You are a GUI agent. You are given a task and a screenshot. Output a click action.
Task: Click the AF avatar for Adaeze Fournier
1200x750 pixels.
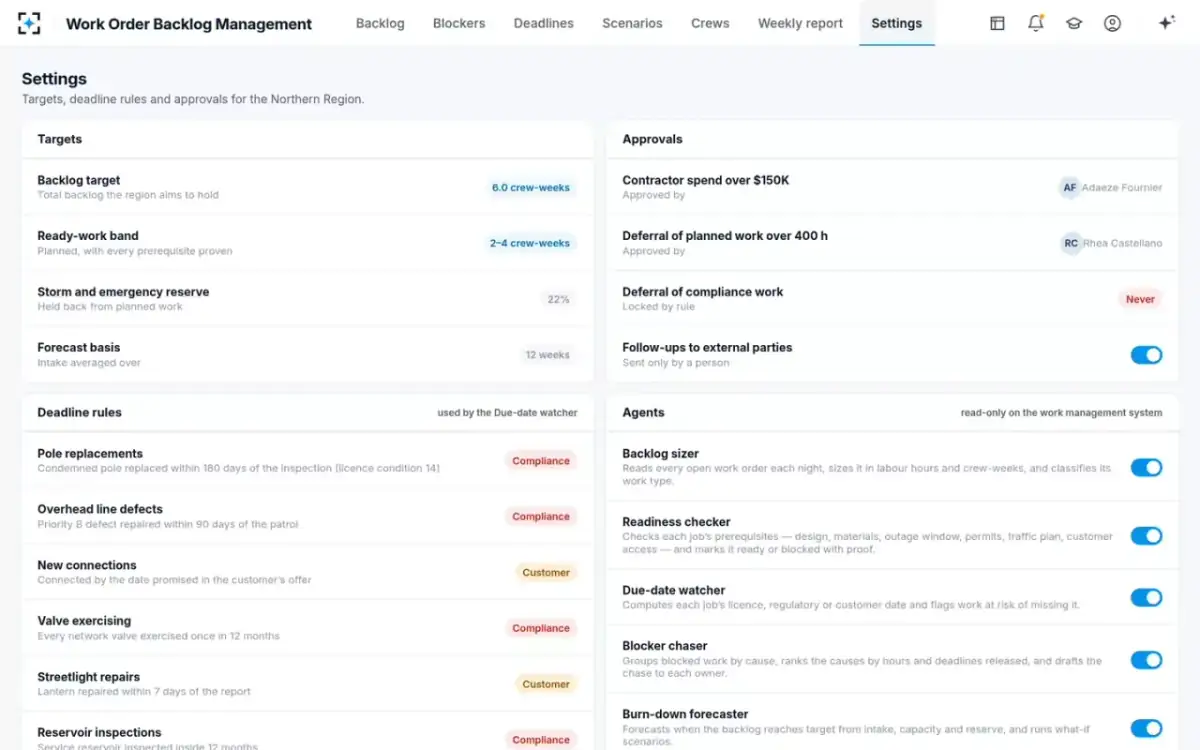[1070, 187]
